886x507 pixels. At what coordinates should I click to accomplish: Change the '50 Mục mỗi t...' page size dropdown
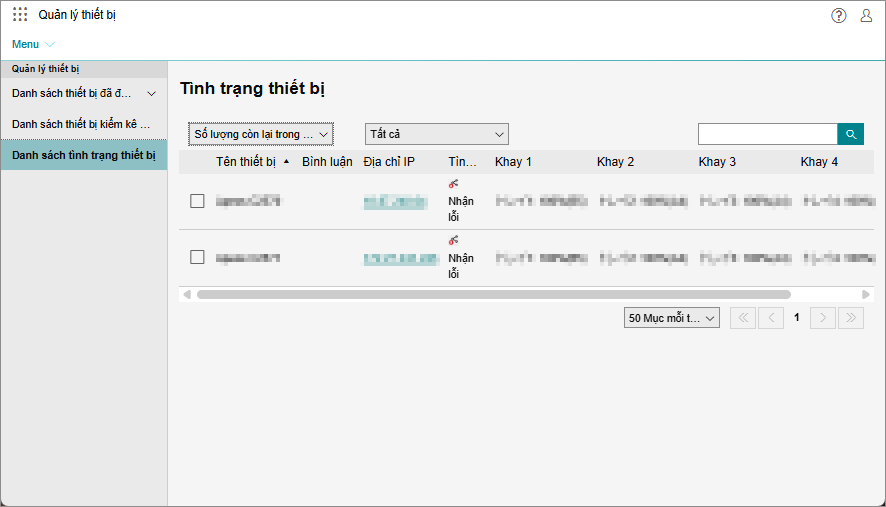(671, 318)
